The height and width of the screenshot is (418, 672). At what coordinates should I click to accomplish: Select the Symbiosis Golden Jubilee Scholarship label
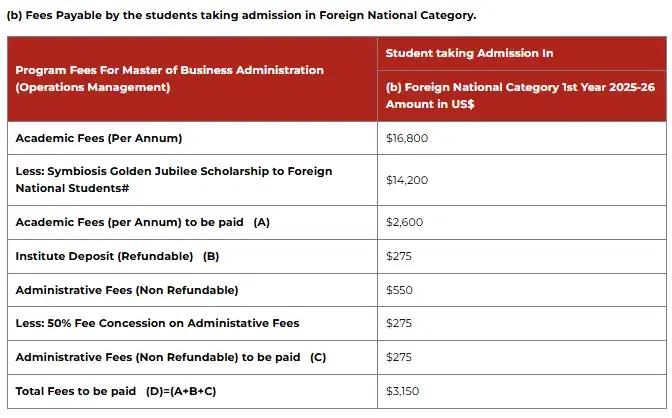click(x=173, y=179)
